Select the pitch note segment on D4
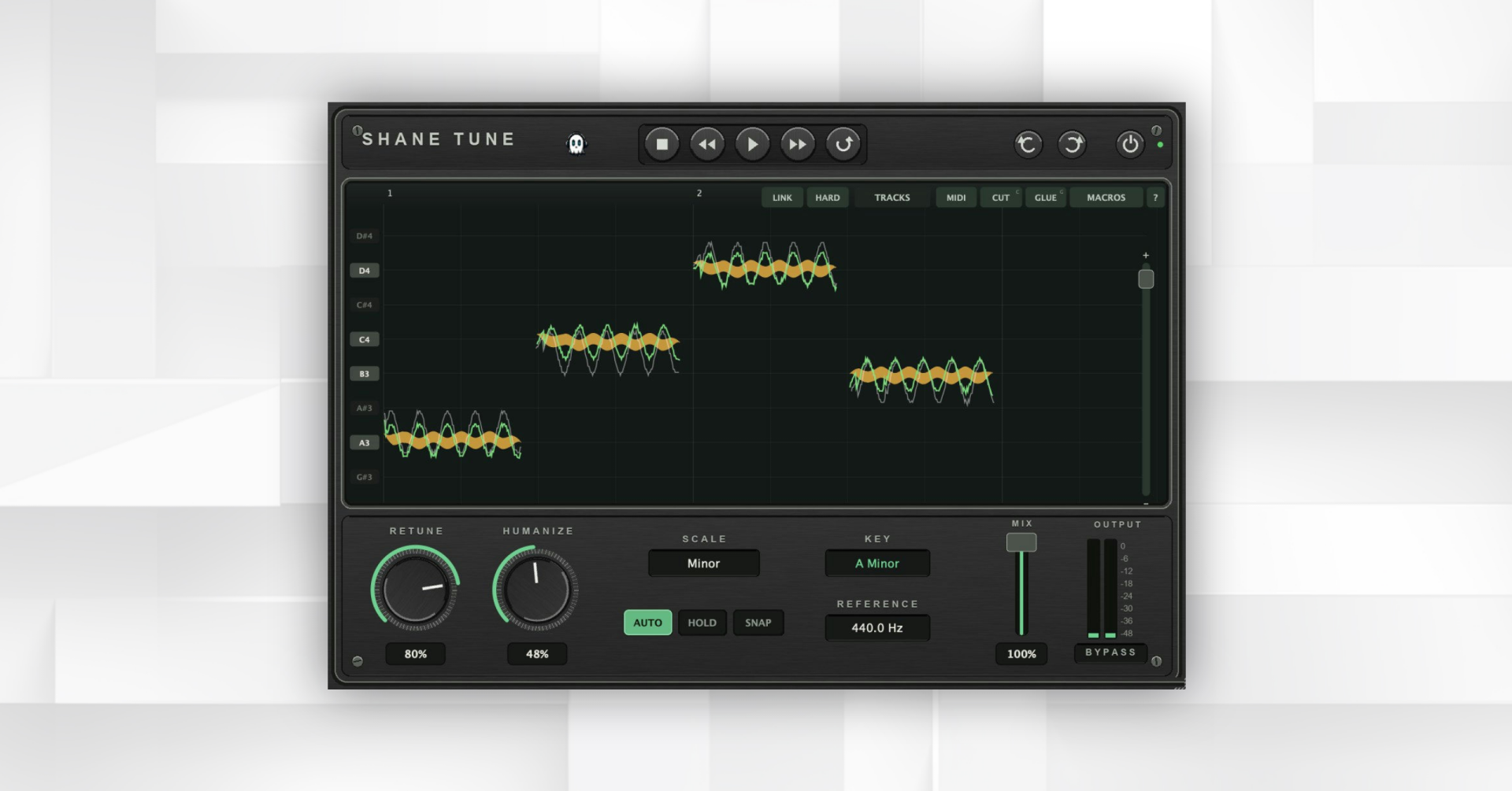 click(764, 269)
